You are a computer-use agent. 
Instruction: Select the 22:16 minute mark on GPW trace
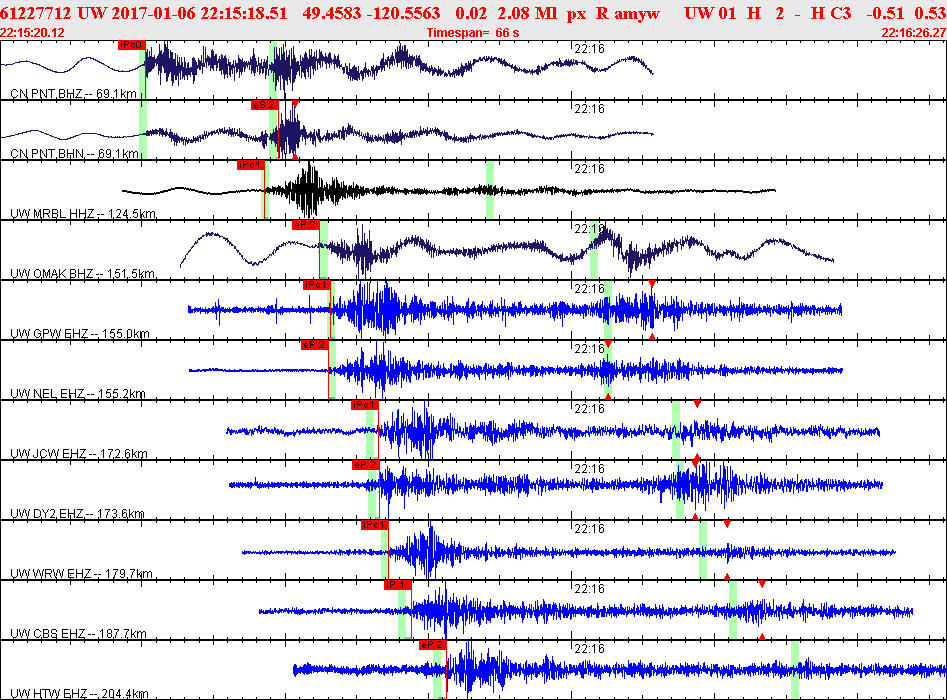[589, 289]
